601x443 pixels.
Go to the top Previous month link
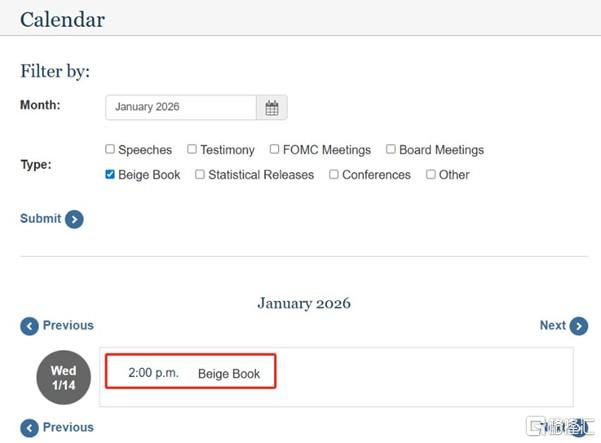pos(68,325)
